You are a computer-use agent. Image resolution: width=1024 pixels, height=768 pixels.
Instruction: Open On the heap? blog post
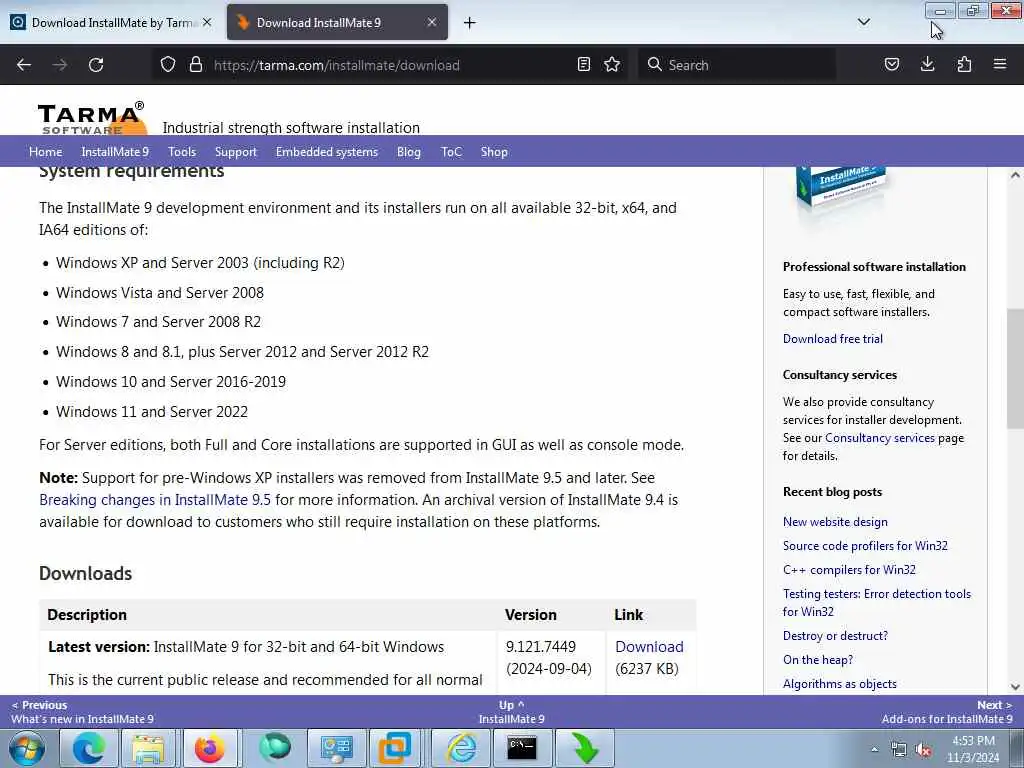[818, 660]
